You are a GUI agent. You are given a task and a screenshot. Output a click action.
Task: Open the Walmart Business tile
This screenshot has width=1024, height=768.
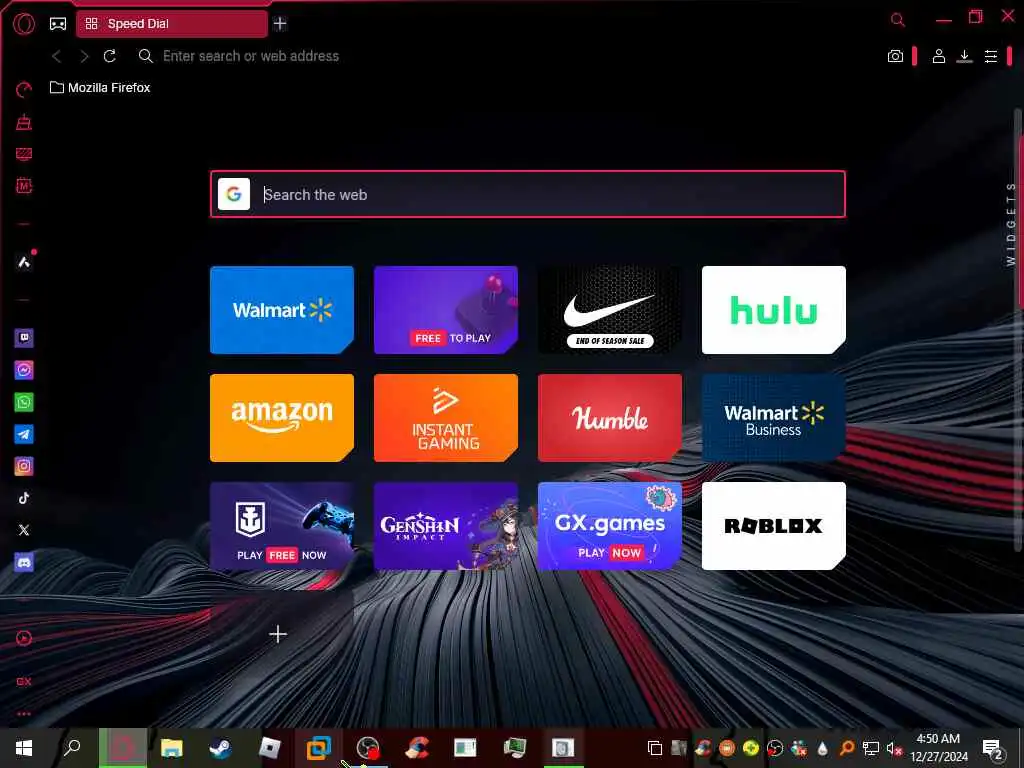pos(774,418)
